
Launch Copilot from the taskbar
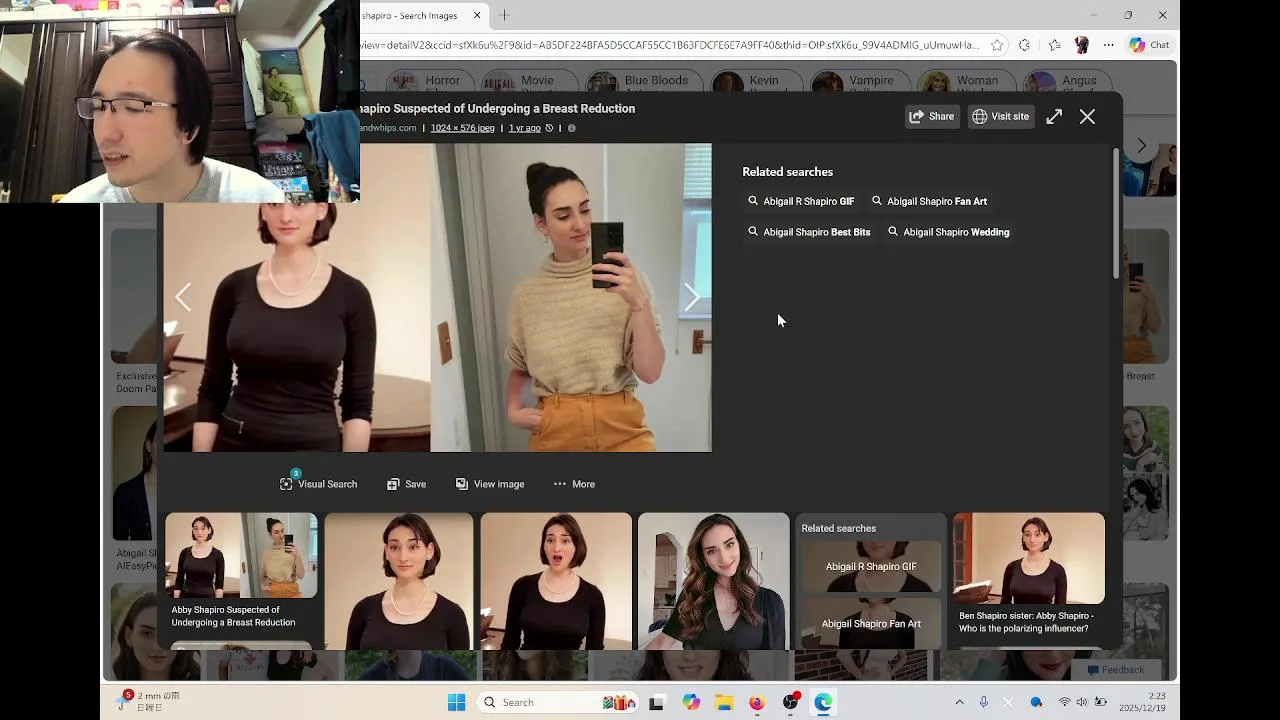(x=691, y=702)
